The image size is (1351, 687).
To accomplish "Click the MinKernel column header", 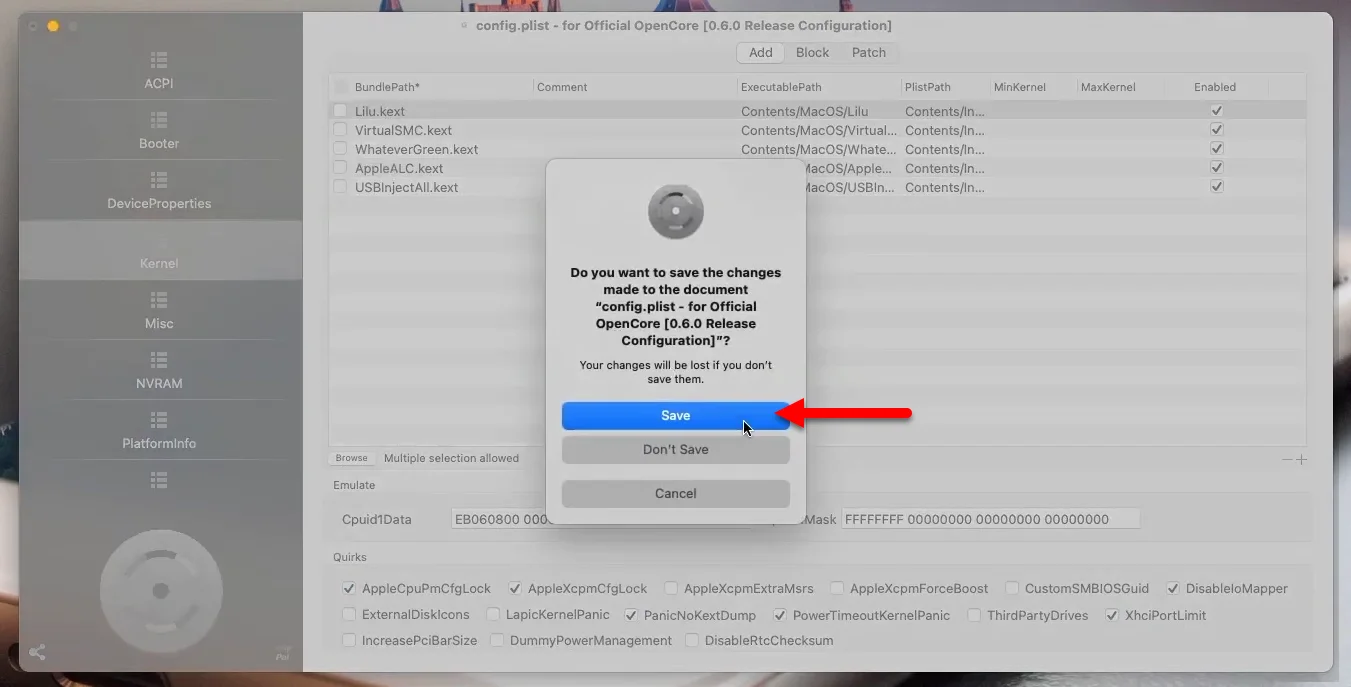I will (x=1020, y=87).
